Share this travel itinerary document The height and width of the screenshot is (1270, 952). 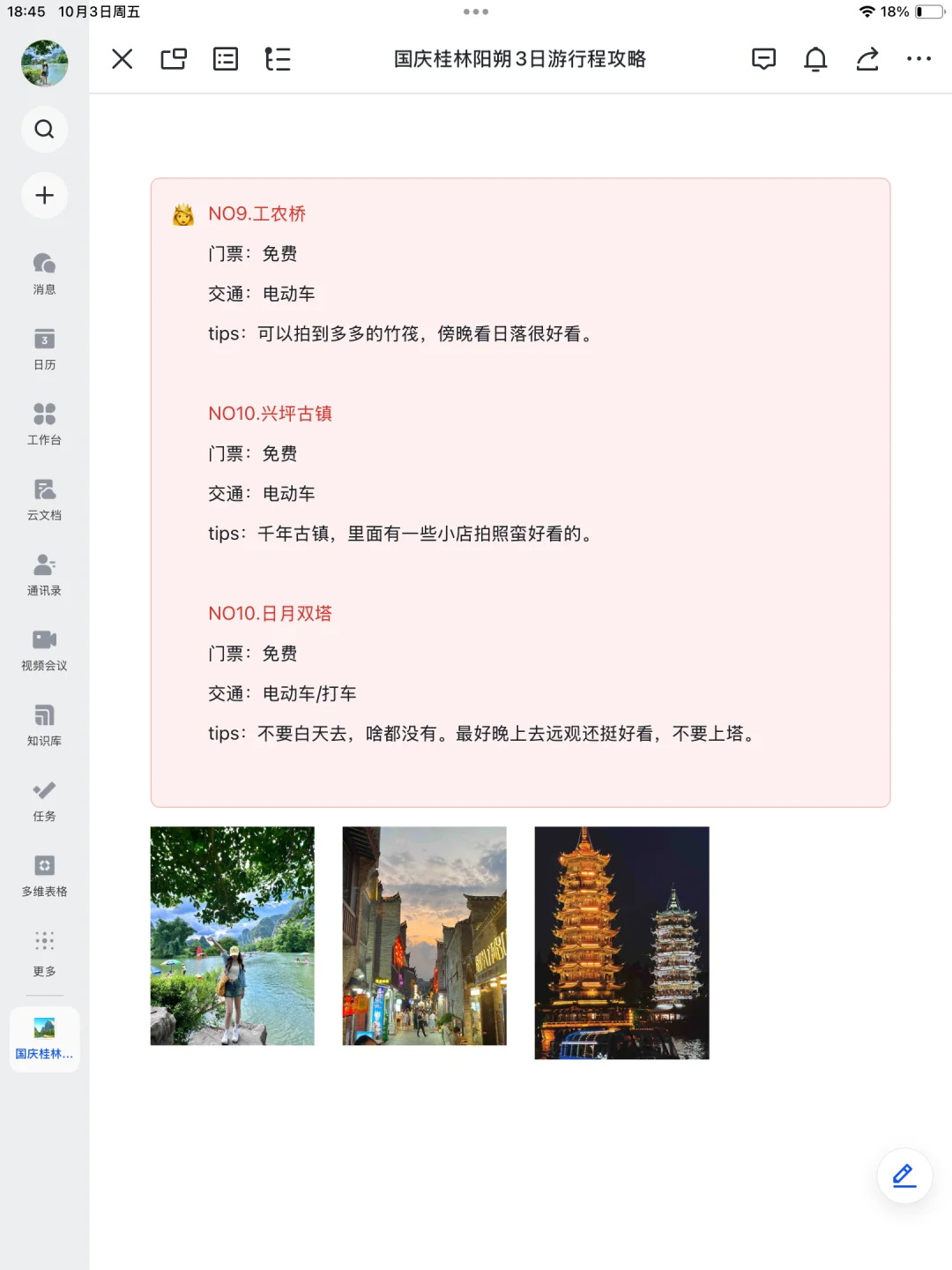866,59
